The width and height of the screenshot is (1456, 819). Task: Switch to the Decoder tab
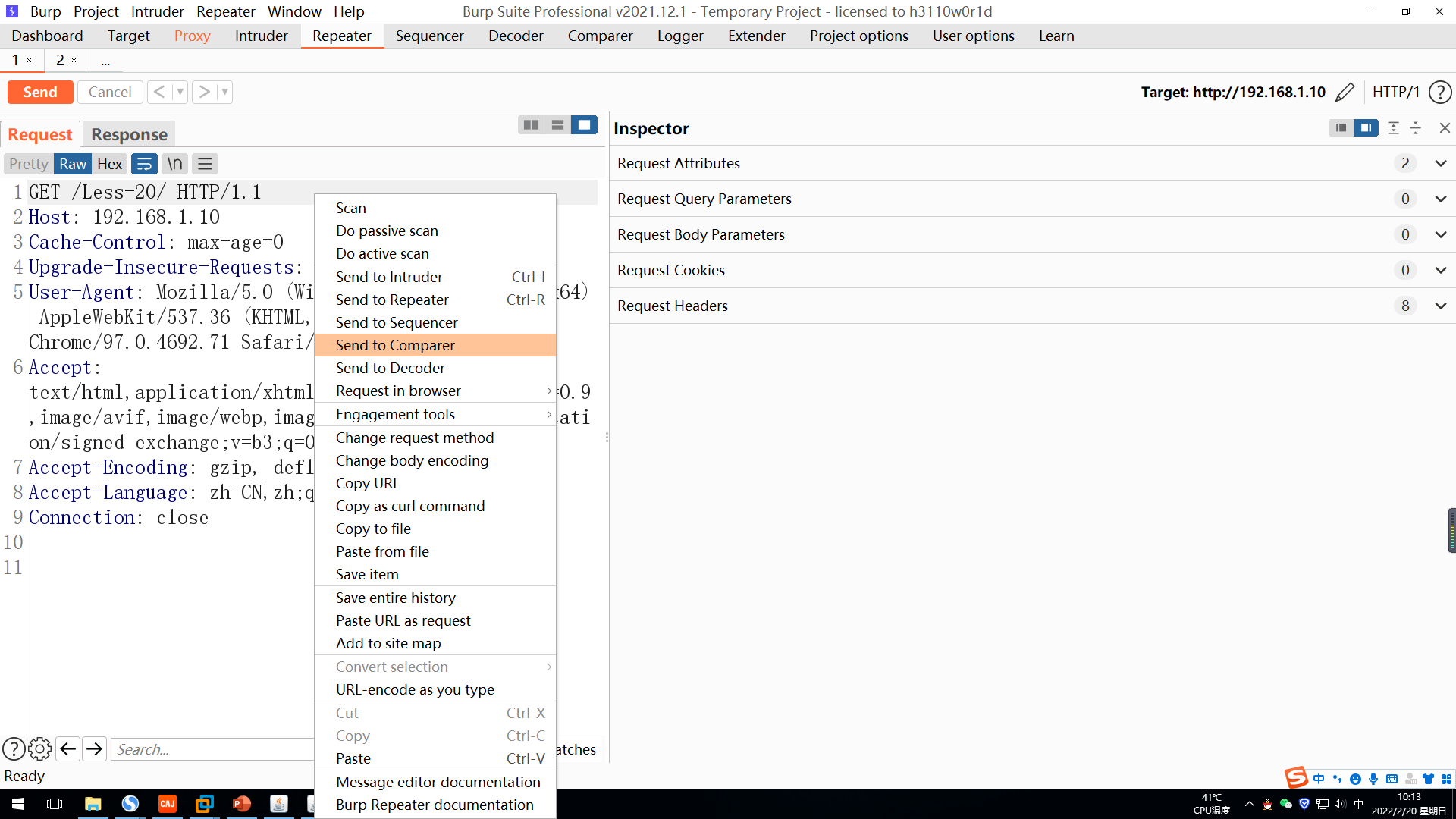pyautogui.click(x=515, y=36)
